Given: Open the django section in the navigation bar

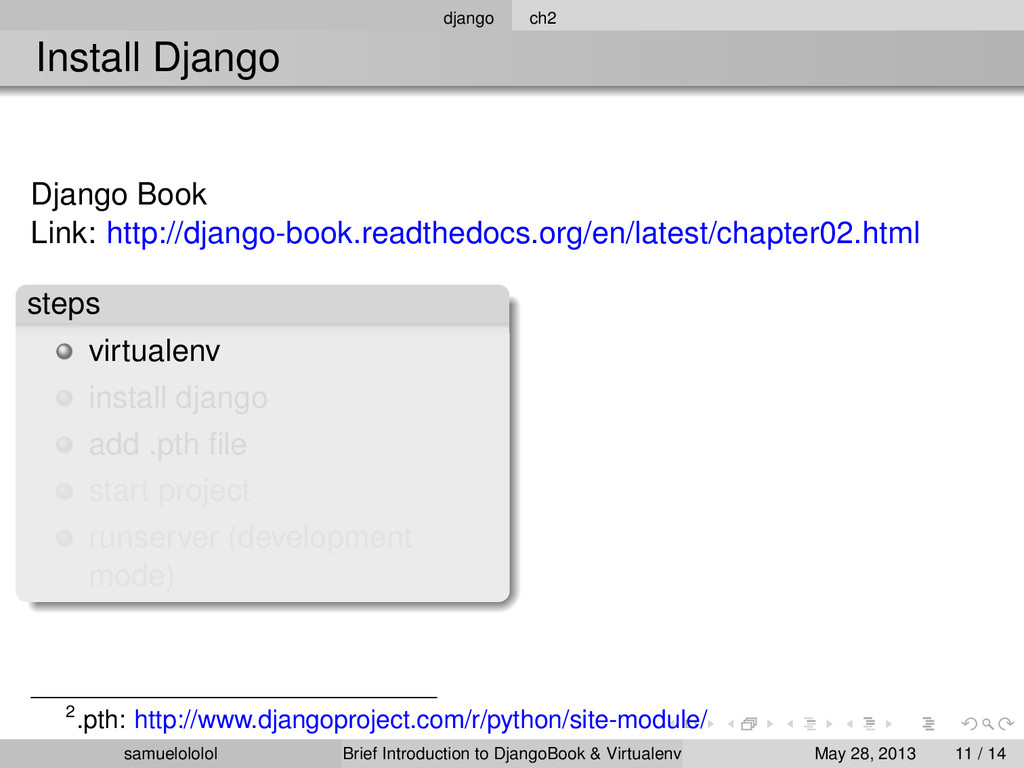Looking at the screenshot, I should pyautogui.click(x=468, y=18).
